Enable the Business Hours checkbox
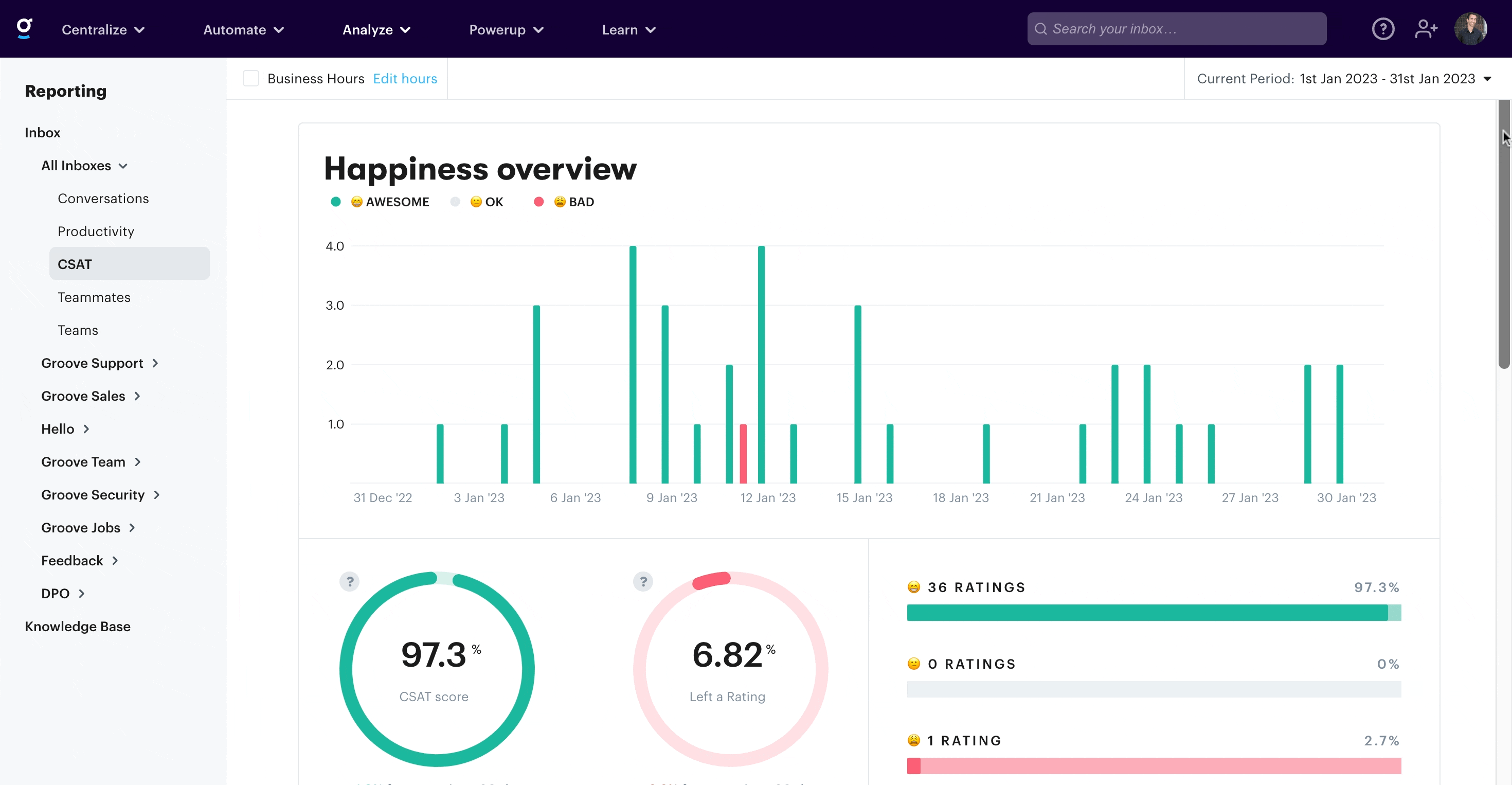1512x785 pixels. 251,79
